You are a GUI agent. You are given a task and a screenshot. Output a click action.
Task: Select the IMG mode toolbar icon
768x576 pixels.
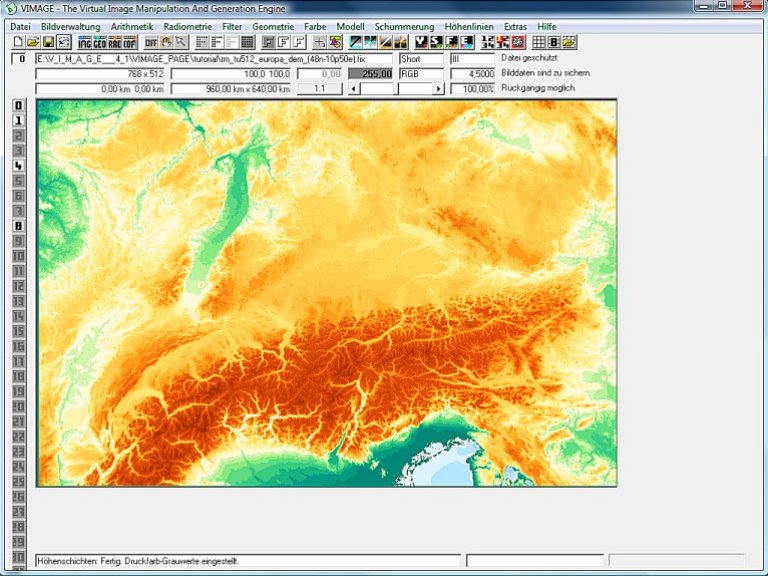pos(85,42)
